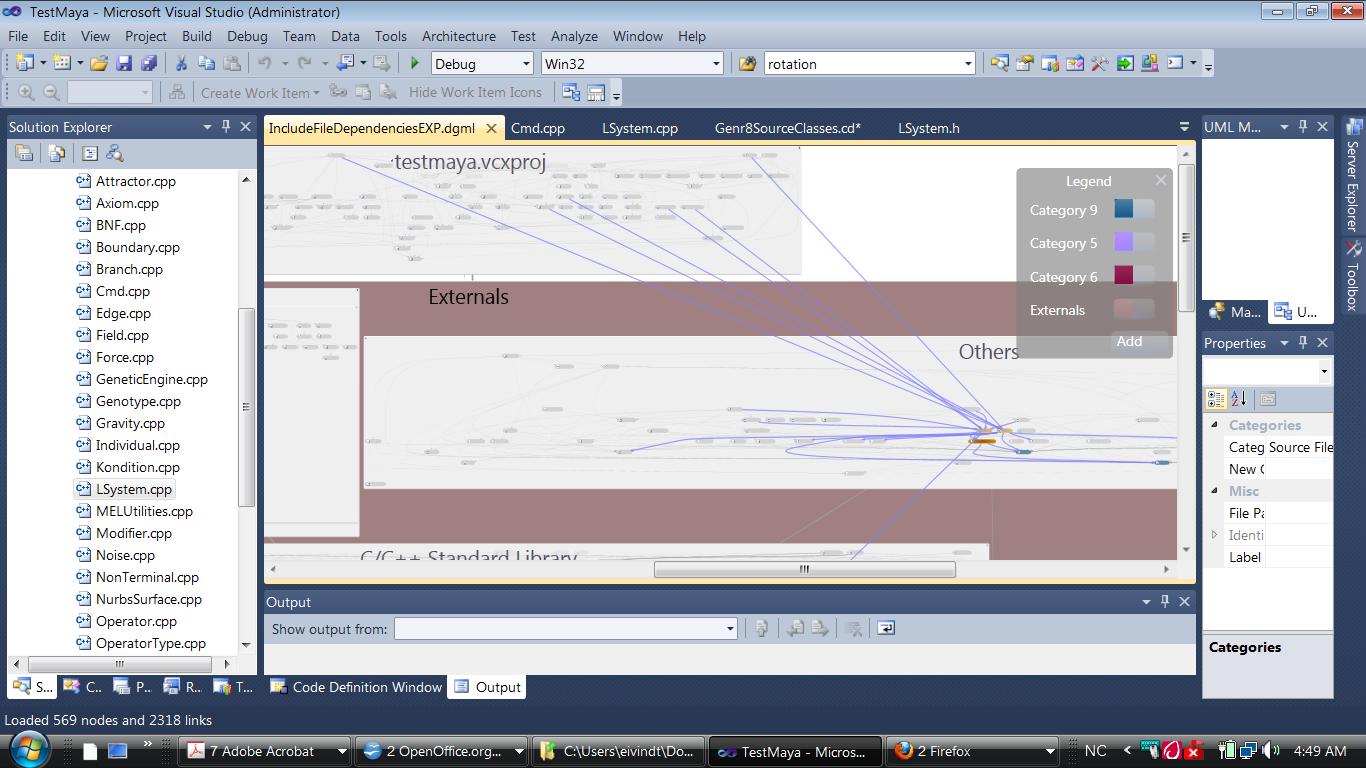Switch to the Cmd.cpp tab
Viewport: 1366px width, 768px height.
click(538, 128)
